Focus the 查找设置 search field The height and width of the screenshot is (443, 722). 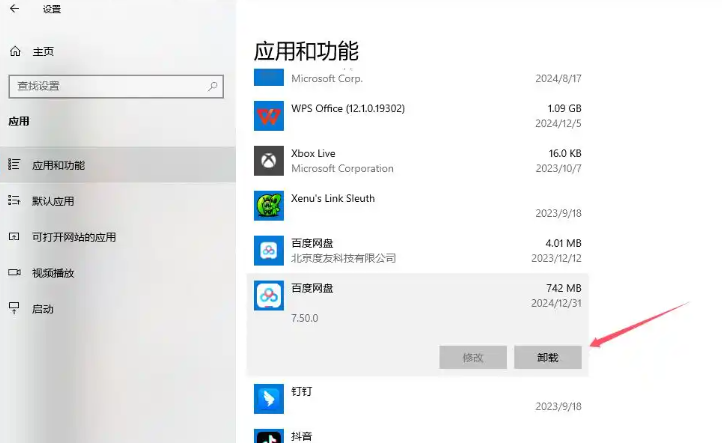(116, 86)
